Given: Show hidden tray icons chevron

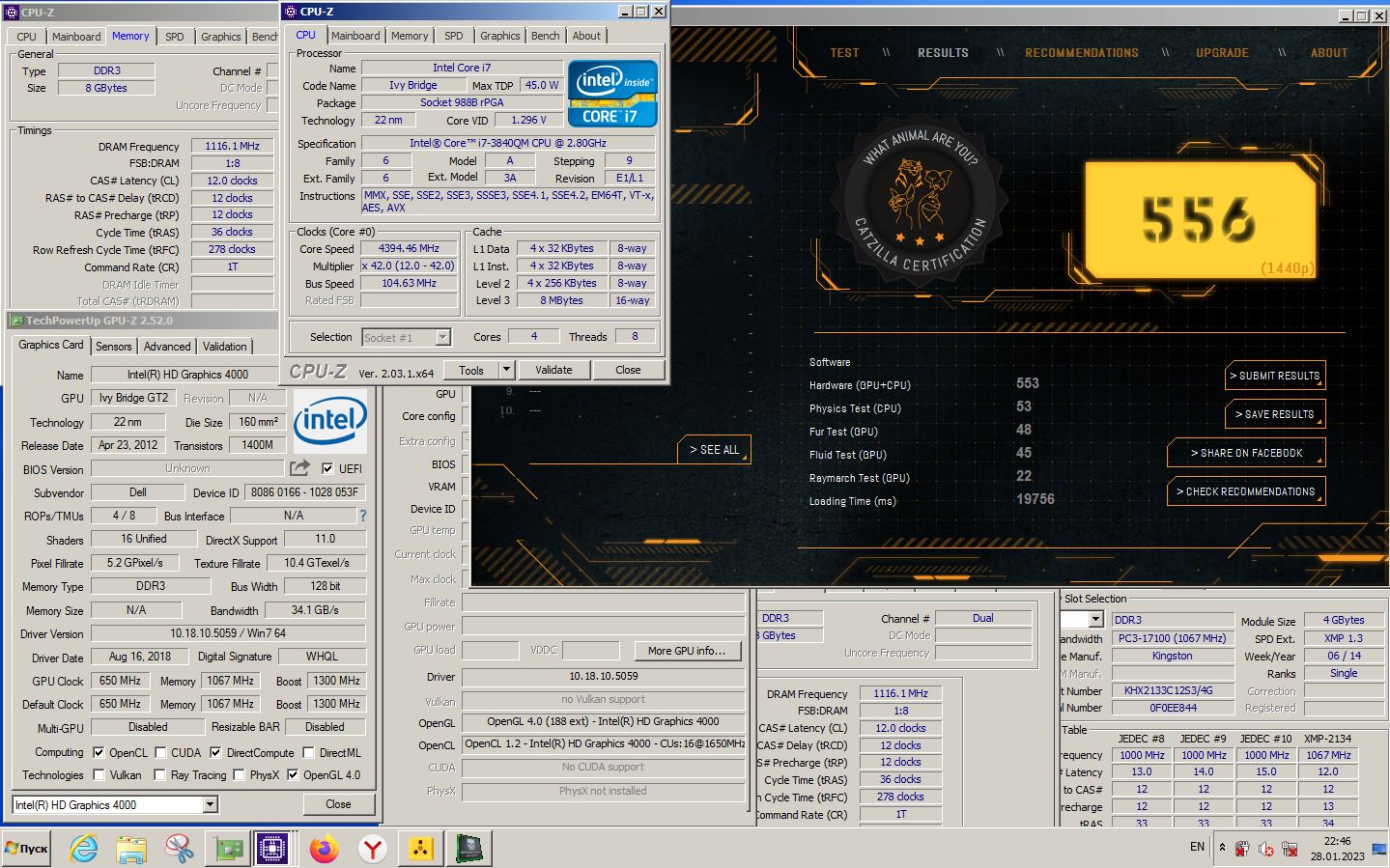Looking at the screenshot, I should (x=1222, y=848).
